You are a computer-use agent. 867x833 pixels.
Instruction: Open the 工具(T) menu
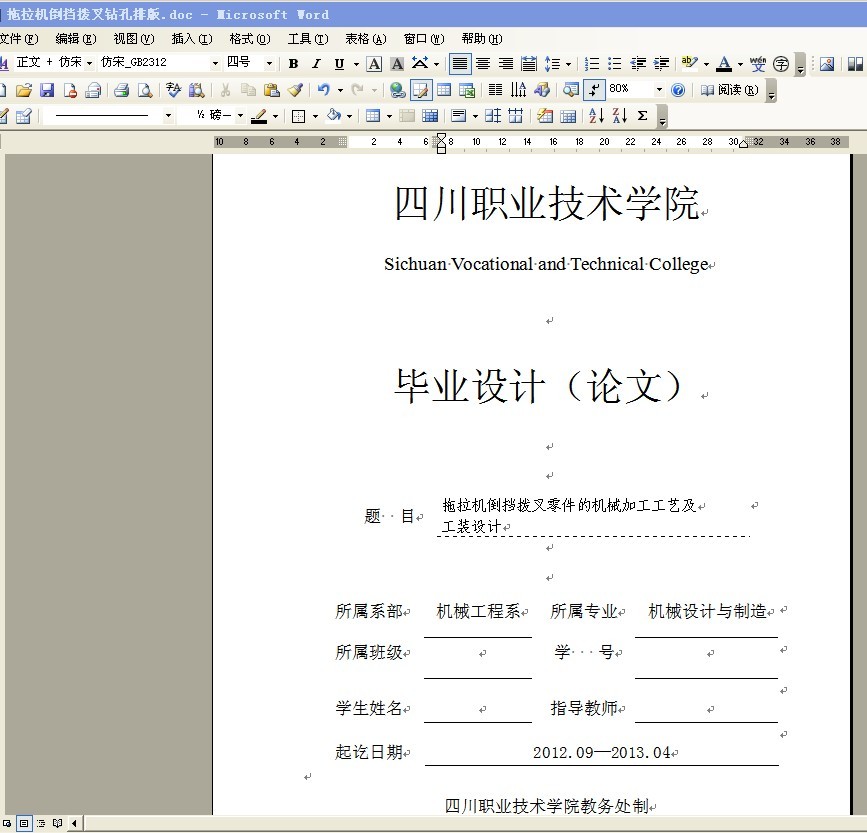pyautogui.click(x=308, y=39)
